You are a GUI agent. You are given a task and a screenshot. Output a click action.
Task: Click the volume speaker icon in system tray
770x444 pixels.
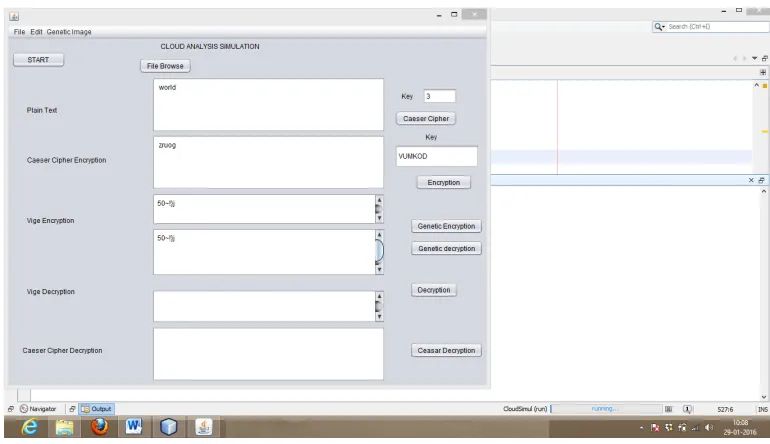(x=709, y=427)
